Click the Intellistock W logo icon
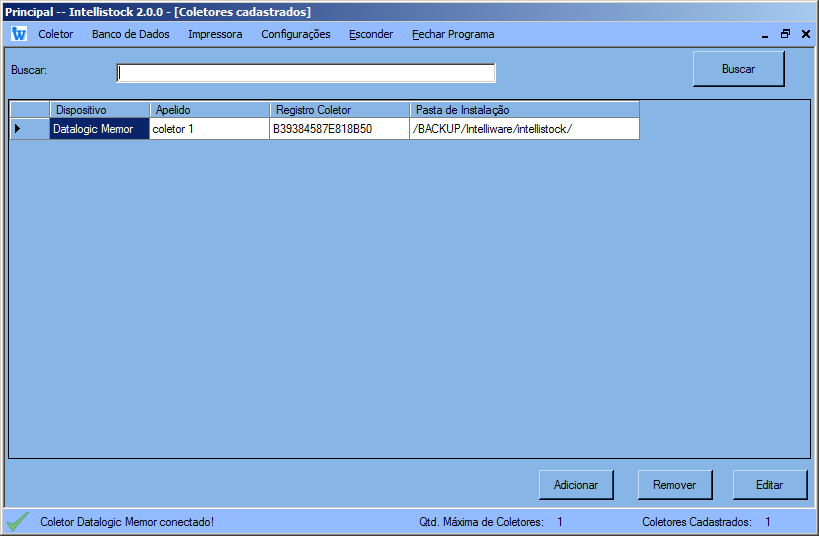819x536 pixels. [x=19, y=34]
